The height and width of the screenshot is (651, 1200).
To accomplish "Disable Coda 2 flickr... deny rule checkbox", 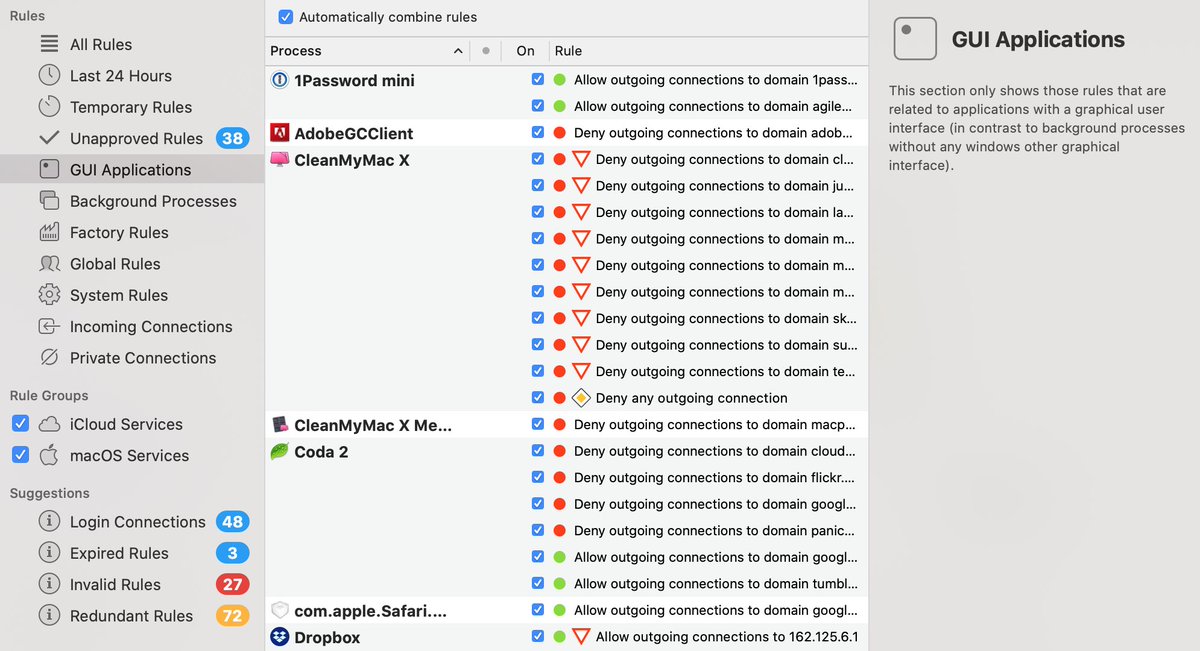I will [538, 477].
